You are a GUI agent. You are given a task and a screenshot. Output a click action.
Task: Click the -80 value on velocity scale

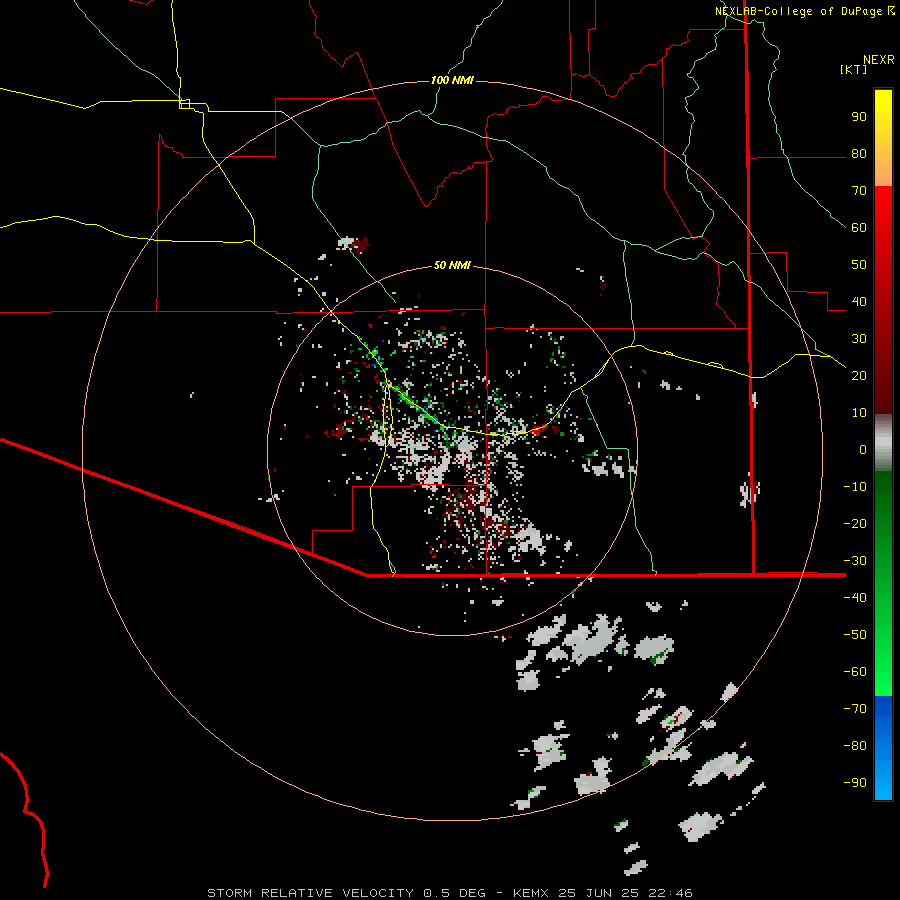point(855,746)
